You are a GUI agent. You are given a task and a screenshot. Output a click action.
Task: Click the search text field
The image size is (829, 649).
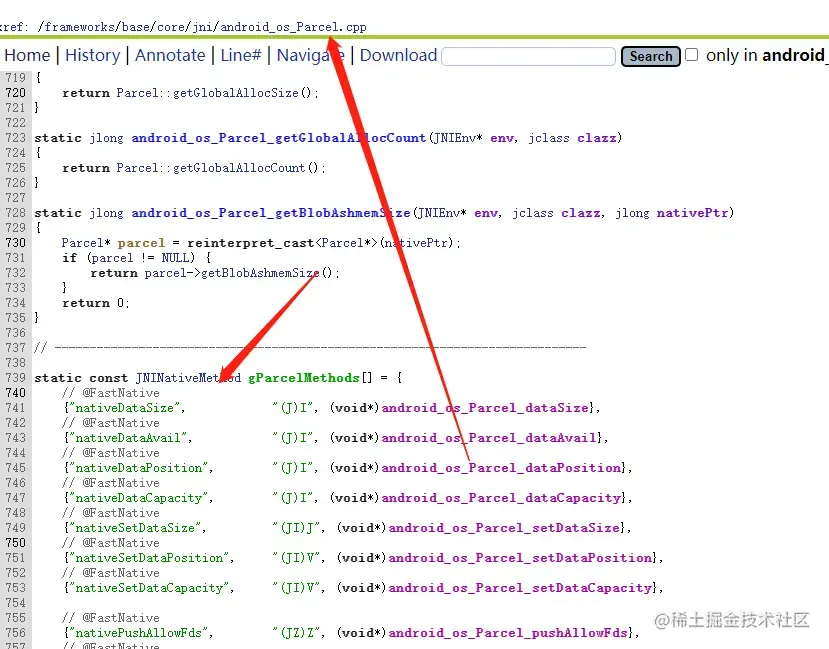pos(528,56)
